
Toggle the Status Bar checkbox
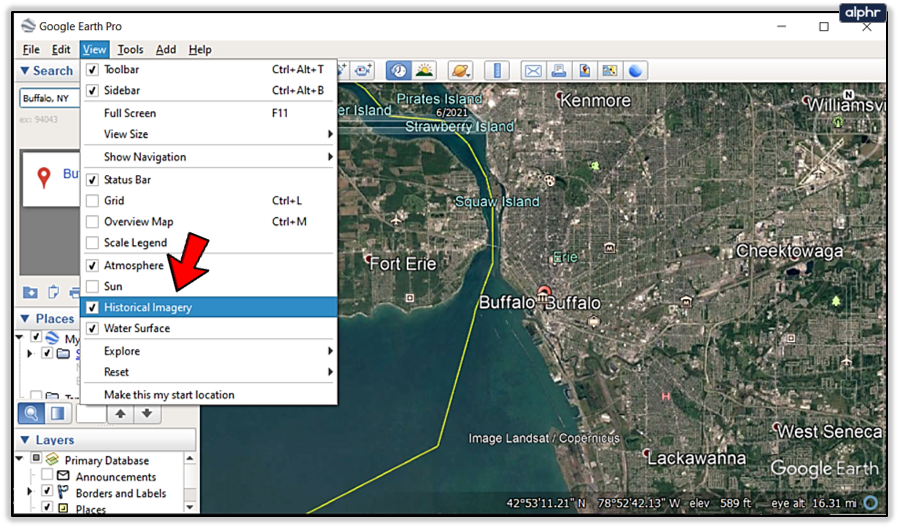tap(92, 180)
